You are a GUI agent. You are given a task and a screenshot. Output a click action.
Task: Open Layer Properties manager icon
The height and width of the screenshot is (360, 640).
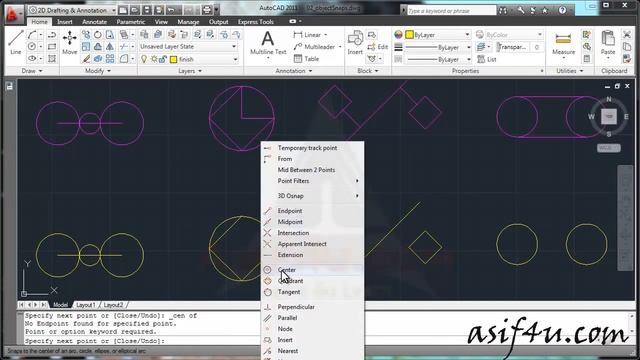point(144,35)
